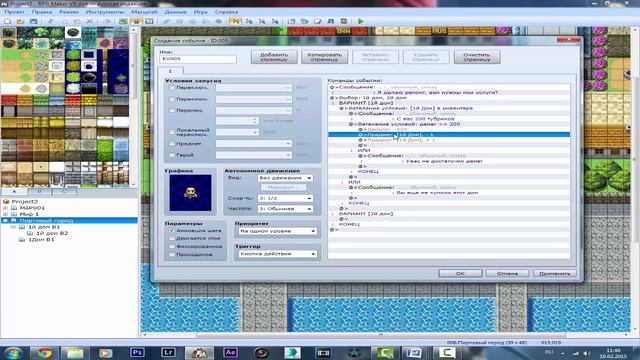This screenshot has height=360, width=640.
Task: Toggle the Local switch condition checkbox
Action: tap(172, 132)
